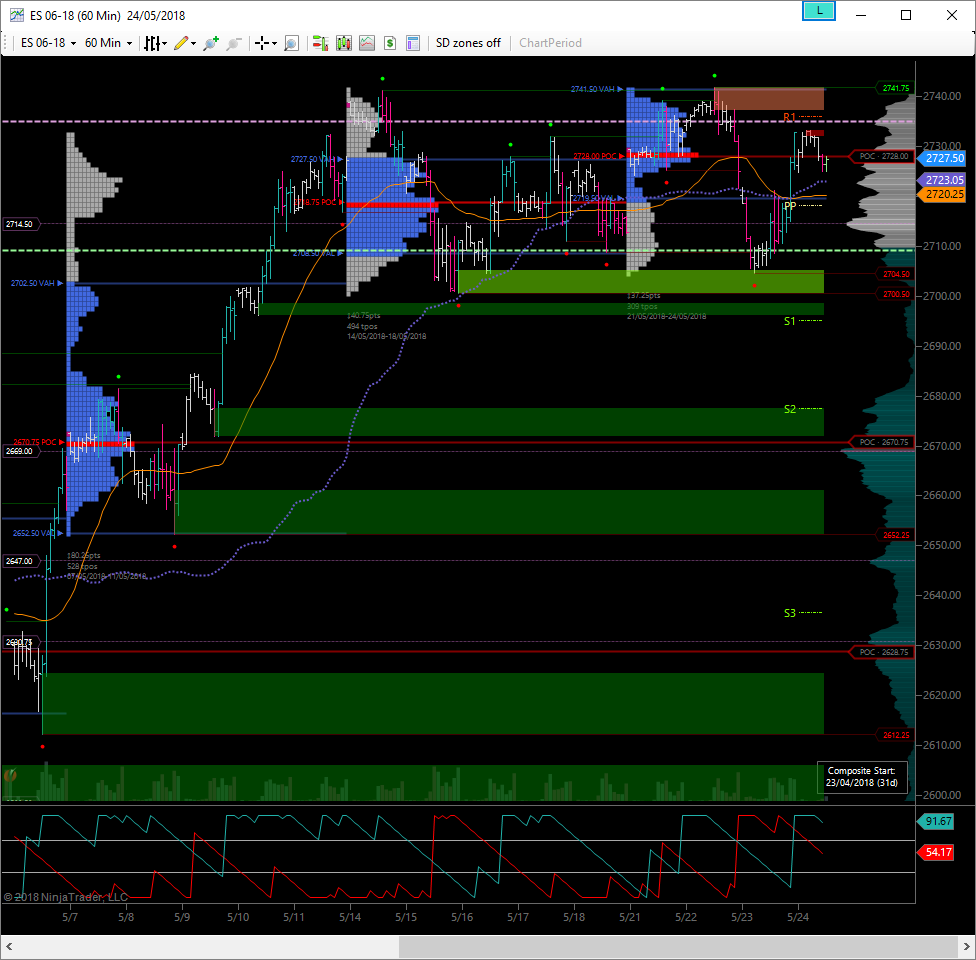
Task: Open the ES 06-18 instrument dropdown
Action: [48, 43]
